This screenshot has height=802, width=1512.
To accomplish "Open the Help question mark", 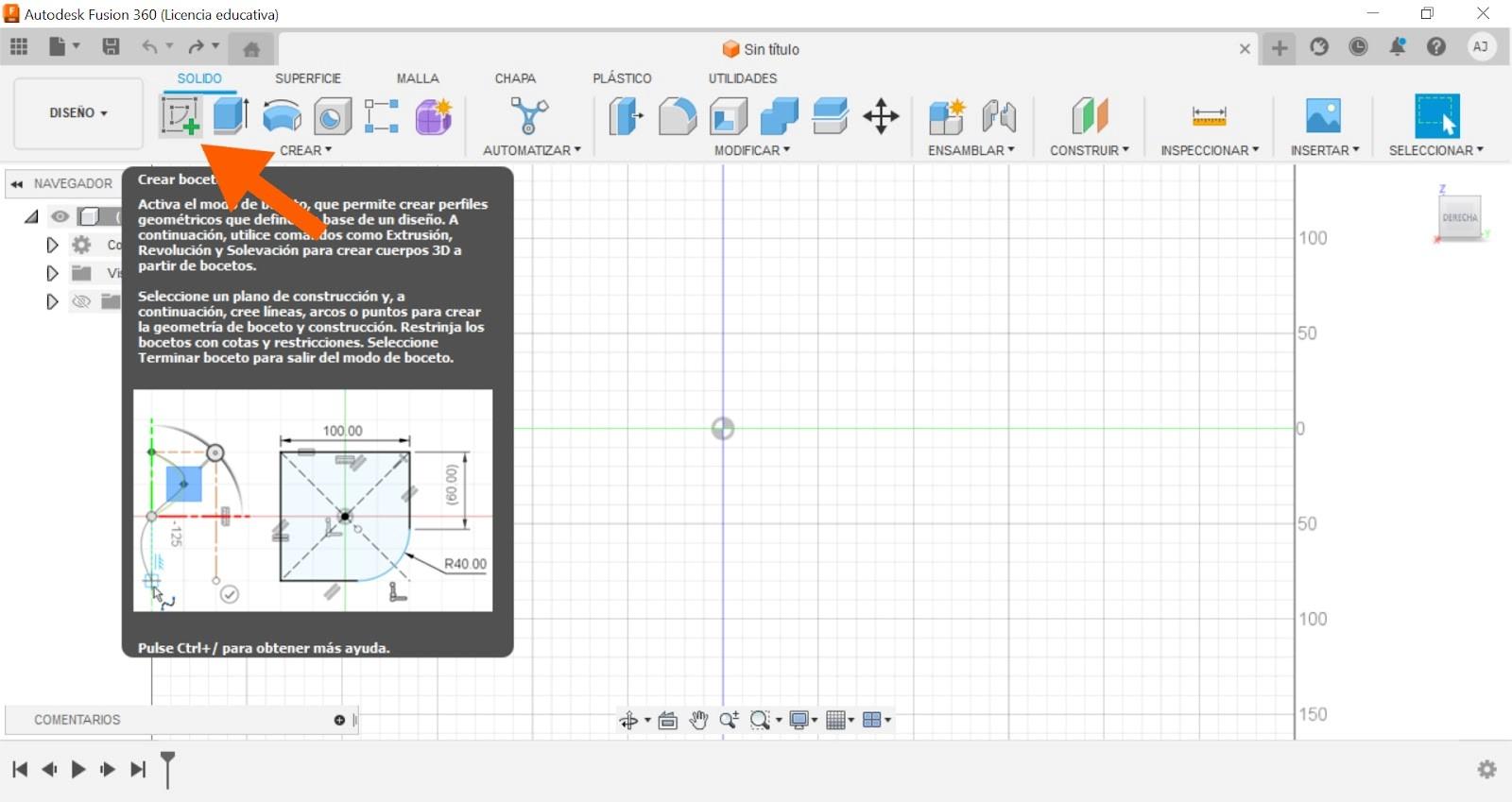I will coord(1436,46).
